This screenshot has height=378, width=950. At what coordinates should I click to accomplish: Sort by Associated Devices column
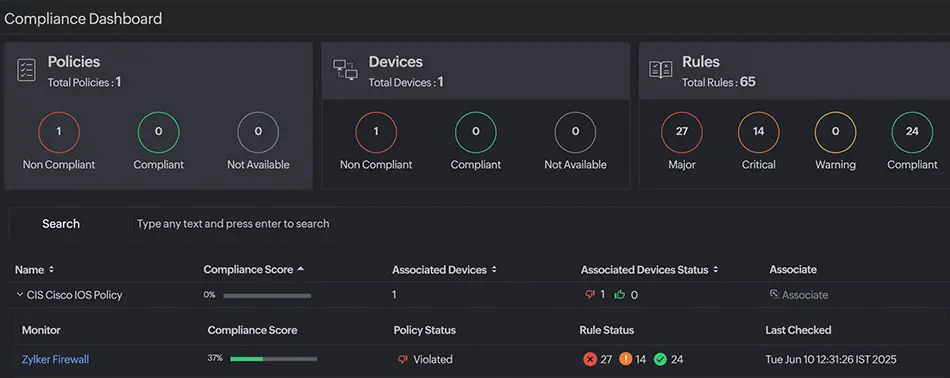pos(445,270)
